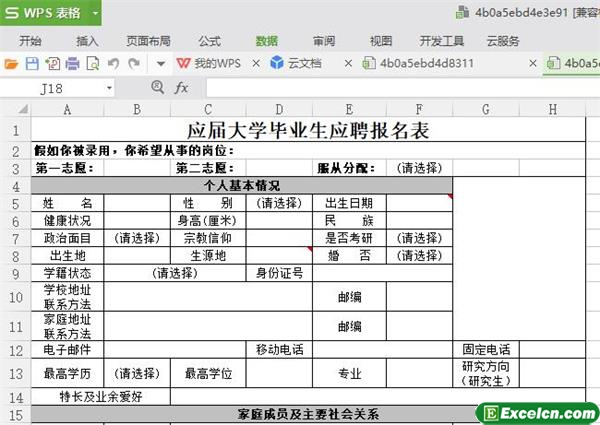Click the 出生日期 label cell

click(349, 203)
